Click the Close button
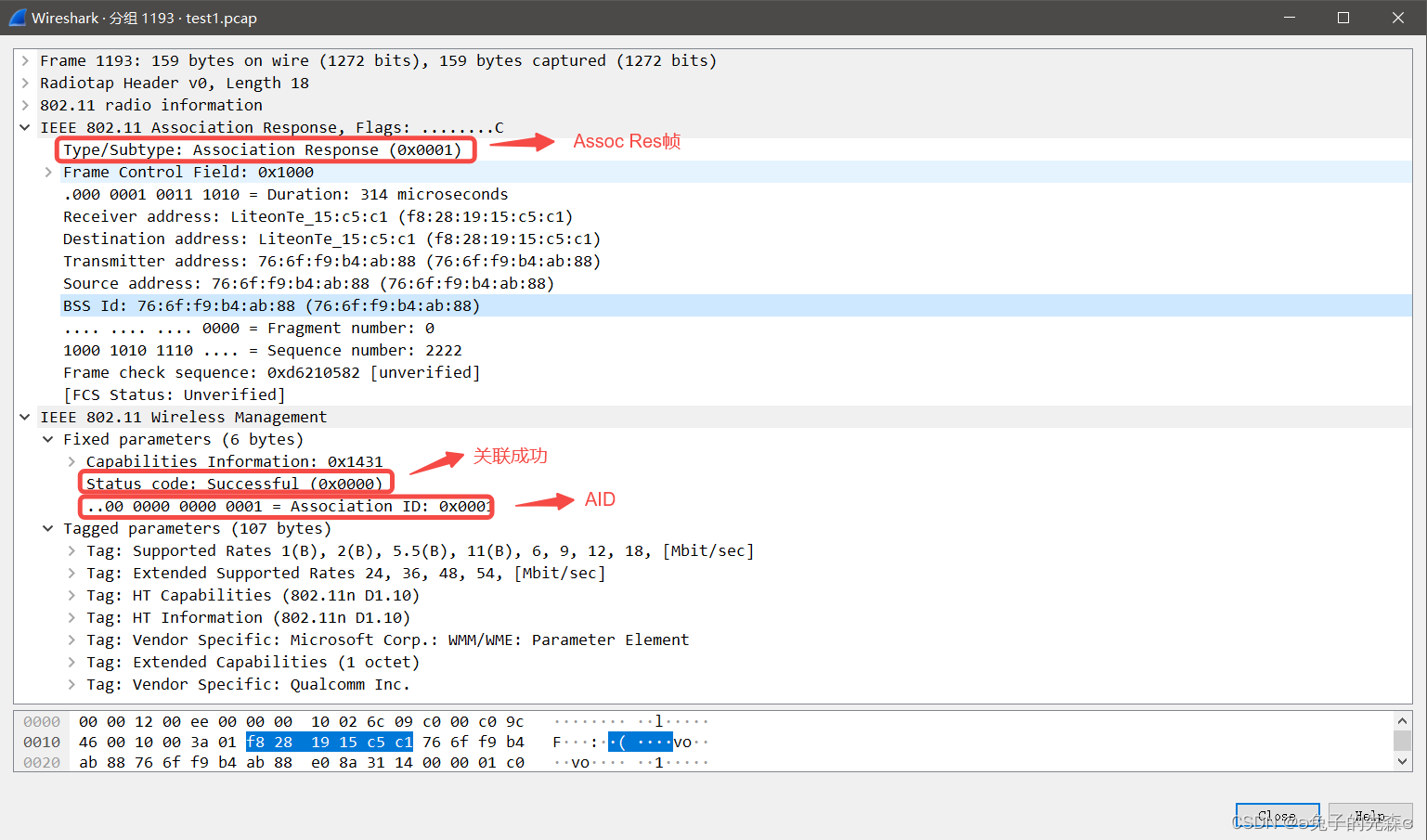The height and width of the screenshot is (840, 1427). (x=1278, y=817)
